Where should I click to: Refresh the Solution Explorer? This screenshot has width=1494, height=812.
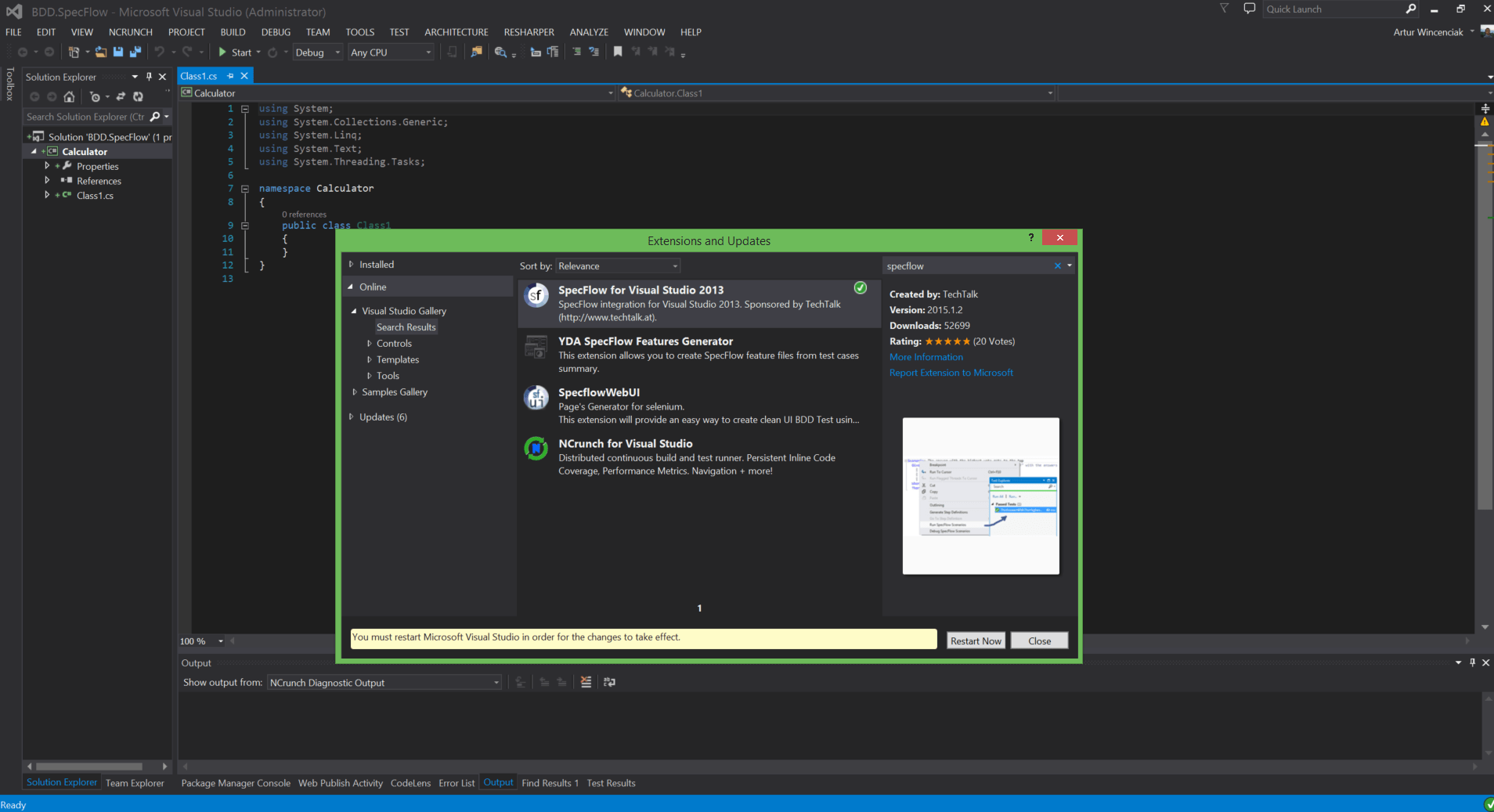[x=138, y=96]
